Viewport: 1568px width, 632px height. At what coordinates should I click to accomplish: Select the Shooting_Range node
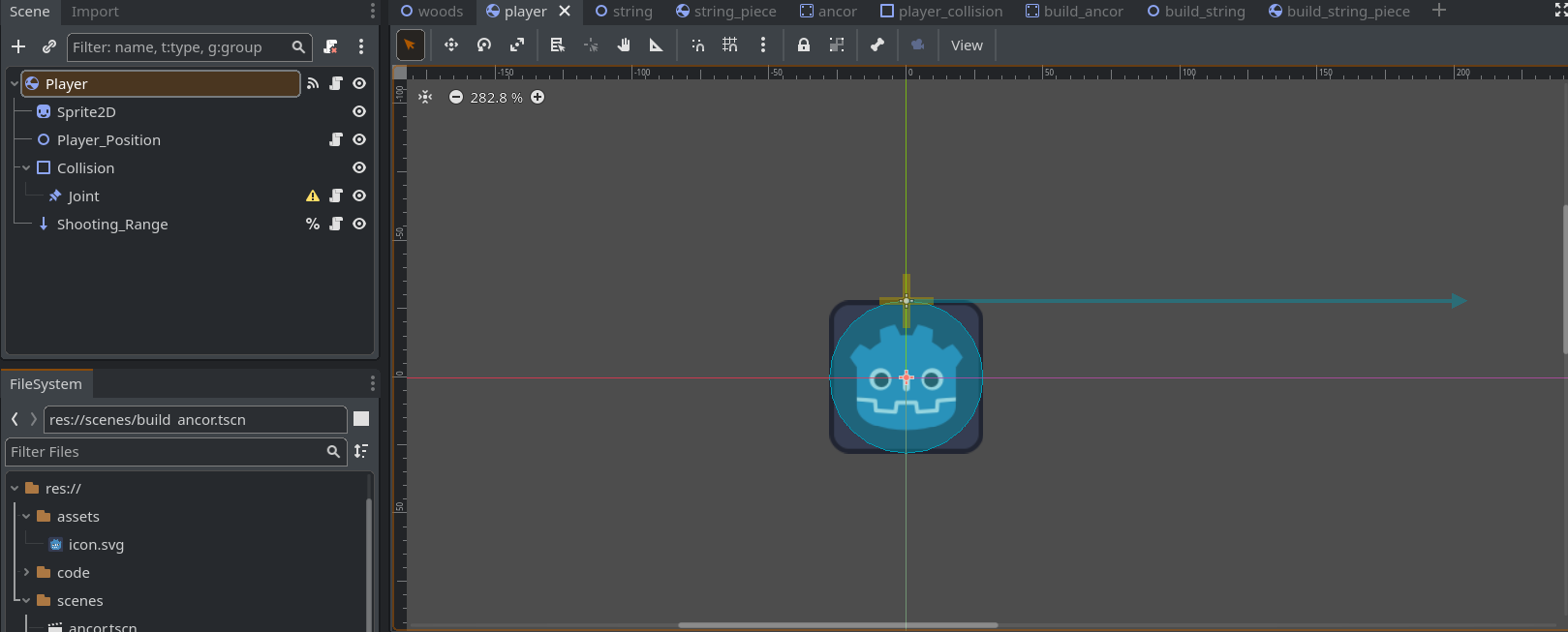tap(112, 224)
